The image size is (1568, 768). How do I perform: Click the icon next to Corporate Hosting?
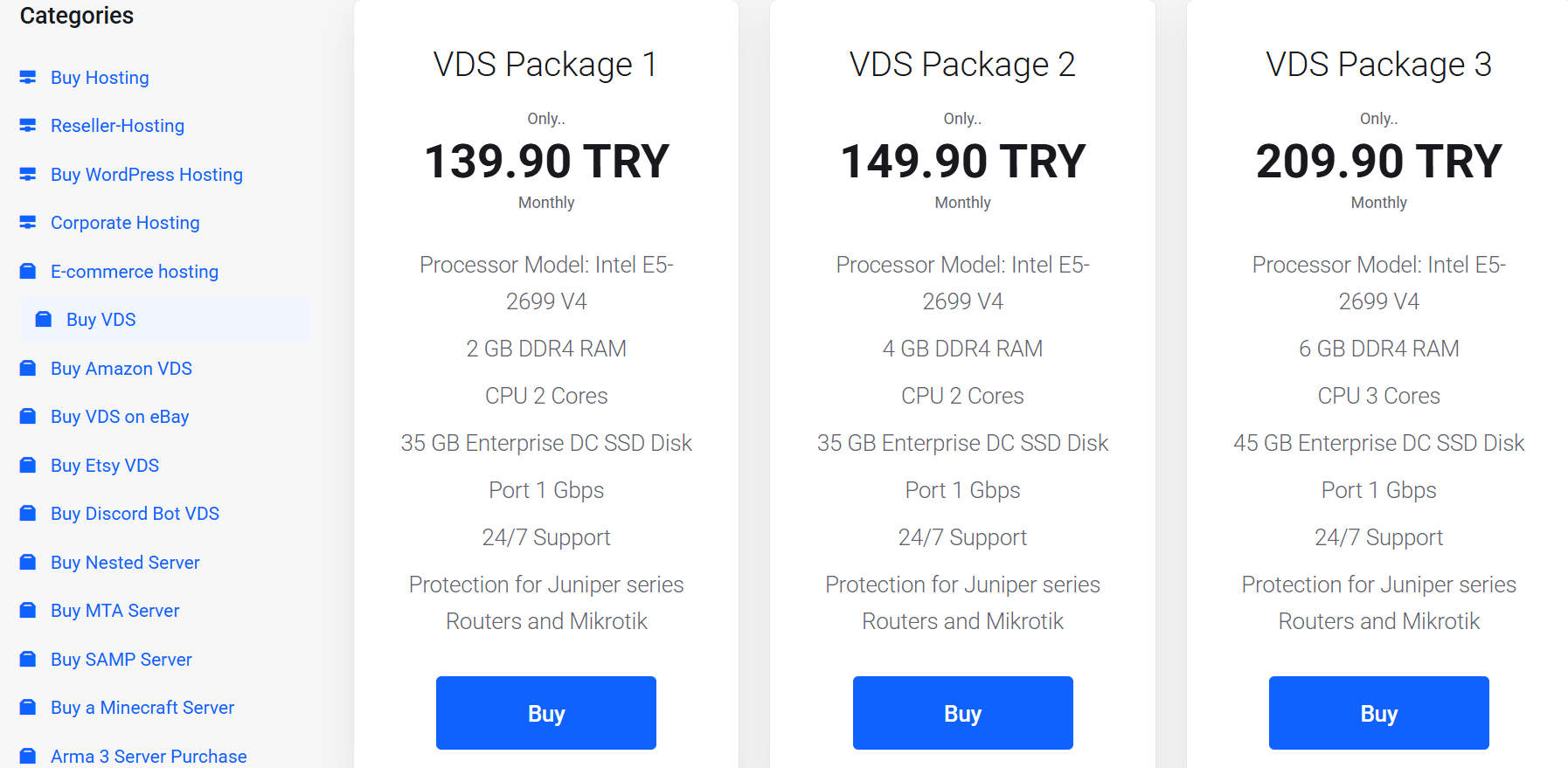(x=28, y=223)
